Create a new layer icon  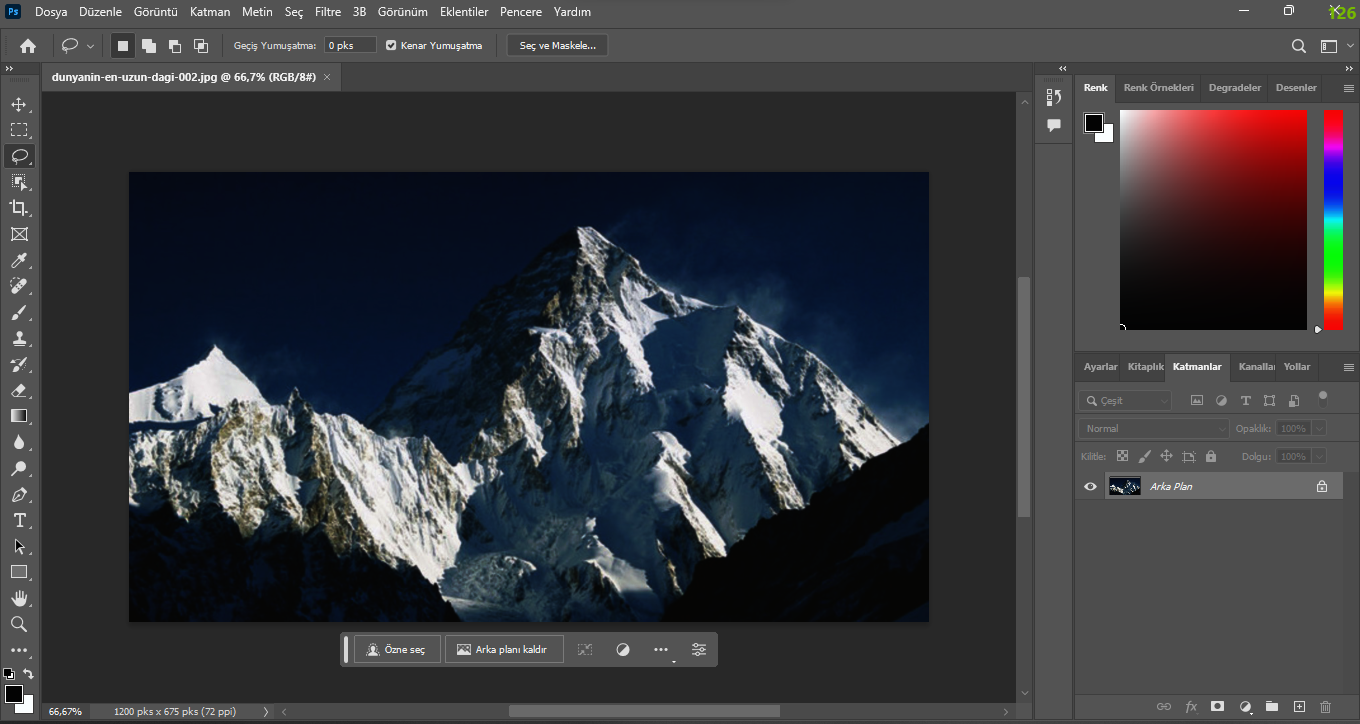(x=1299, y=706)
